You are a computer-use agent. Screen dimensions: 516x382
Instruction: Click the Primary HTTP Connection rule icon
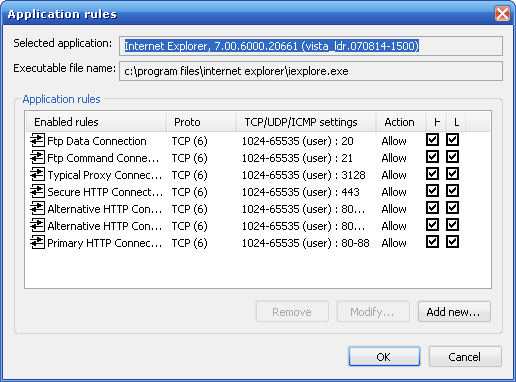pyautogui.click(x=37, y=242)
